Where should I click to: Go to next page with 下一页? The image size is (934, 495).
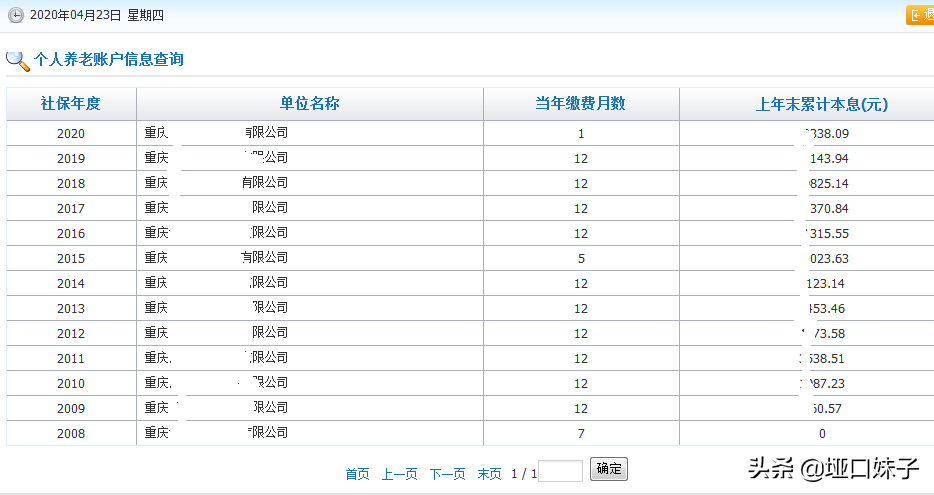447,474
